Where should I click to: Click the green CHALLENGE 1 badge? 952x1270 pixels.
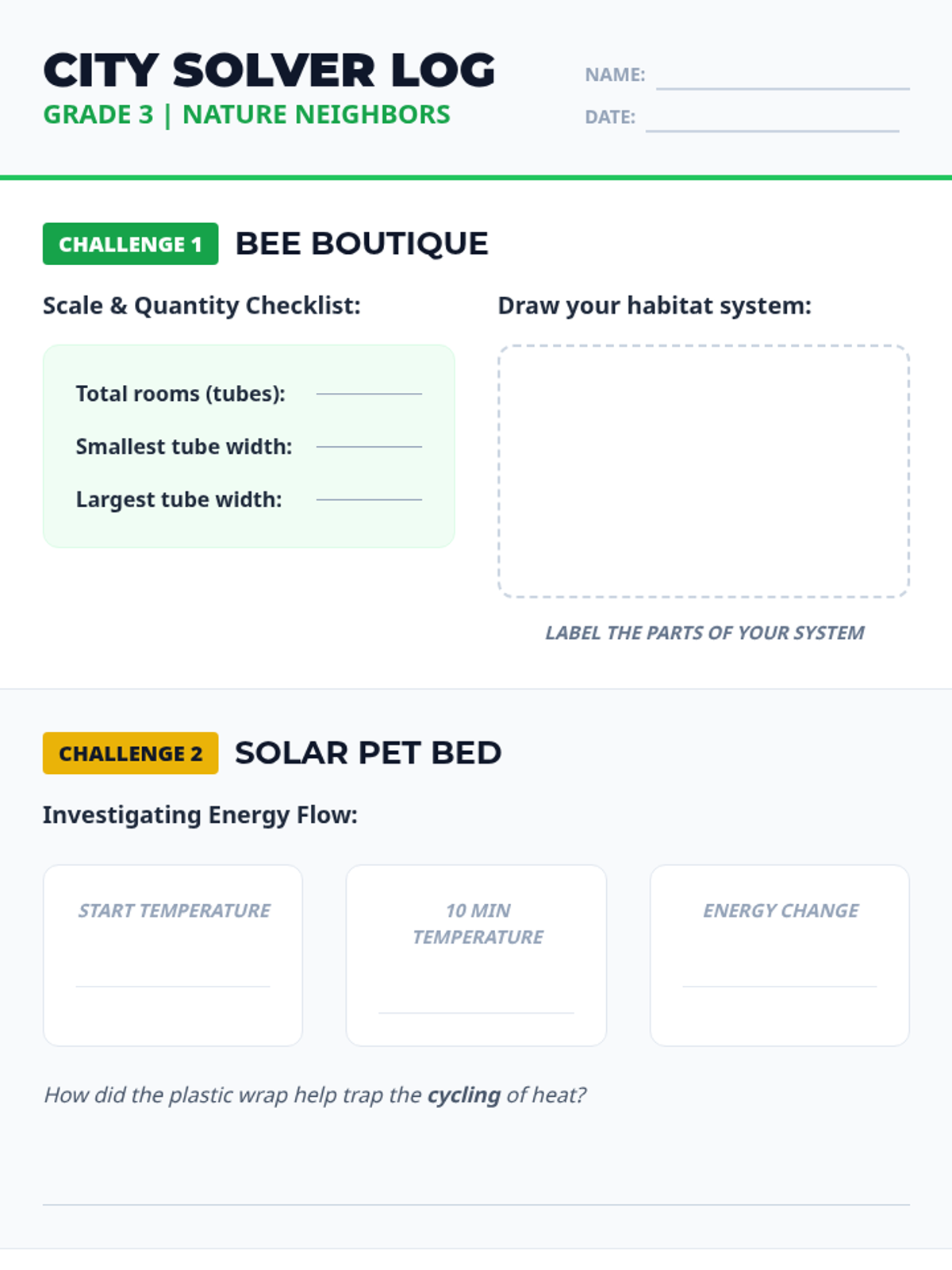pyautogui.click(x=130, y=244)
